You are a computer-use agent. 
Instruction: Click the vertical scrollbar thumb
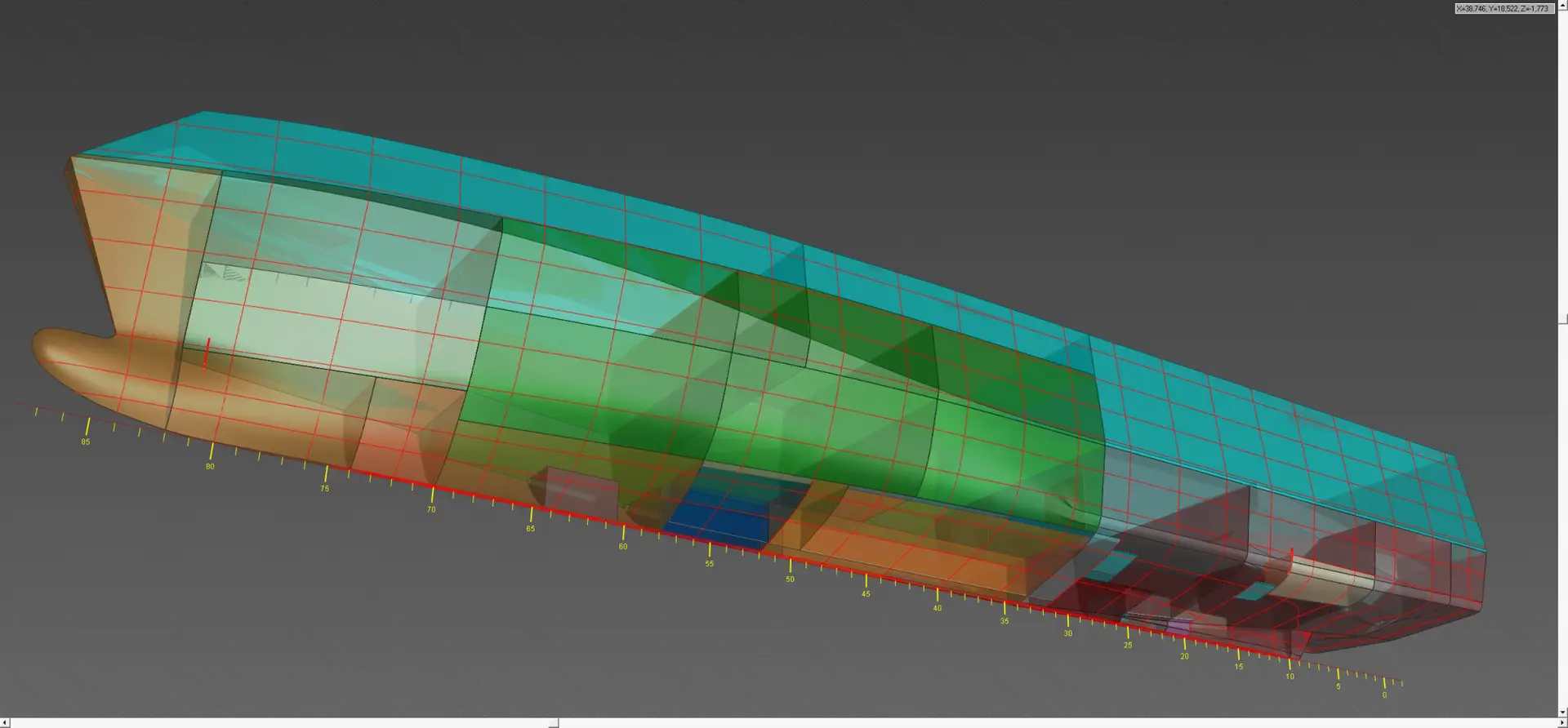[x=1562, y=319]
